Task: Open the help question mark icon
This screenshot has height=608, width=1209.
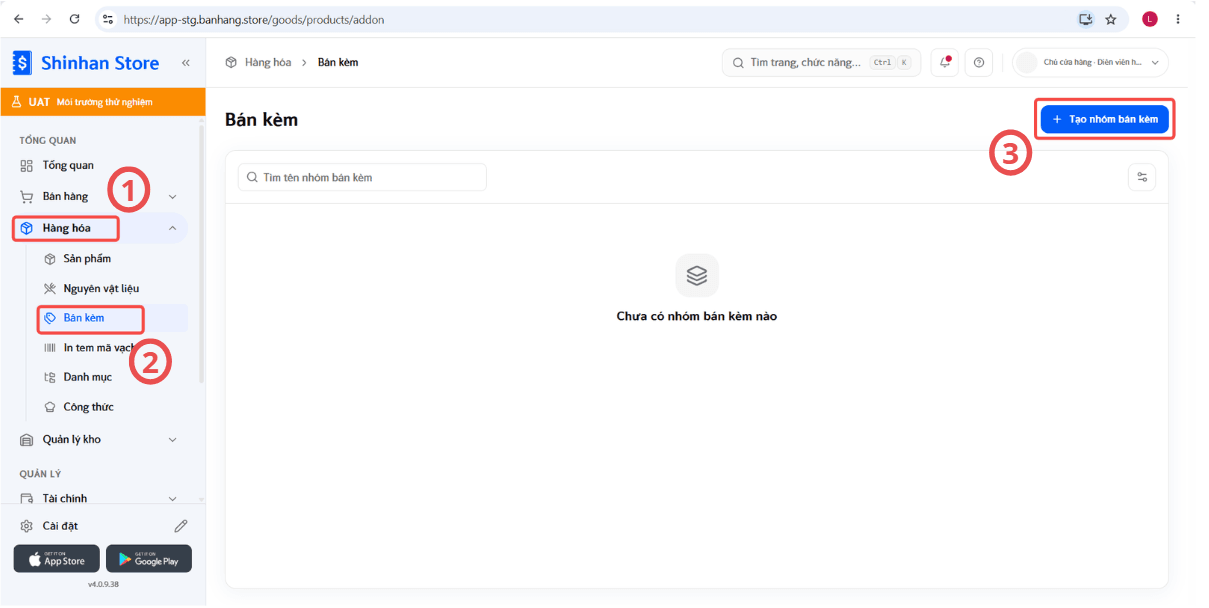Action: click(x=979, y=62)
